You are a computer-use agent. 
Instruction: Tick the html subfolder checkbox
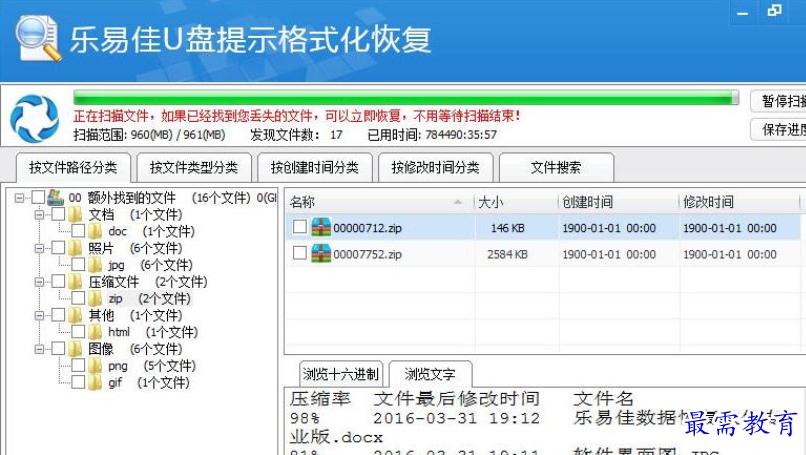[x=78, y=332]
